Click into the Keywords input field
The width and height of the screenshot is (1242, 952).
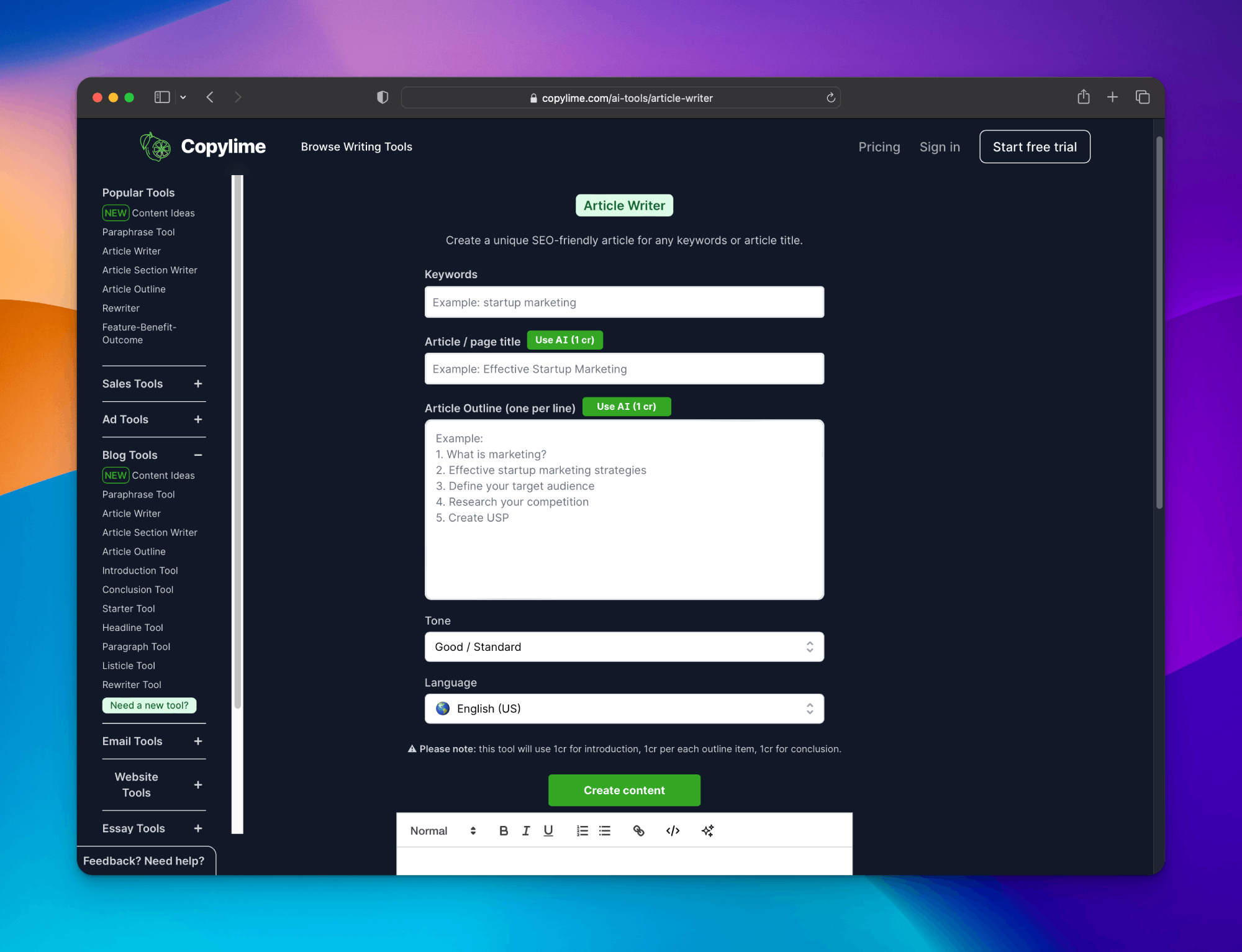(x=624, y=302)
